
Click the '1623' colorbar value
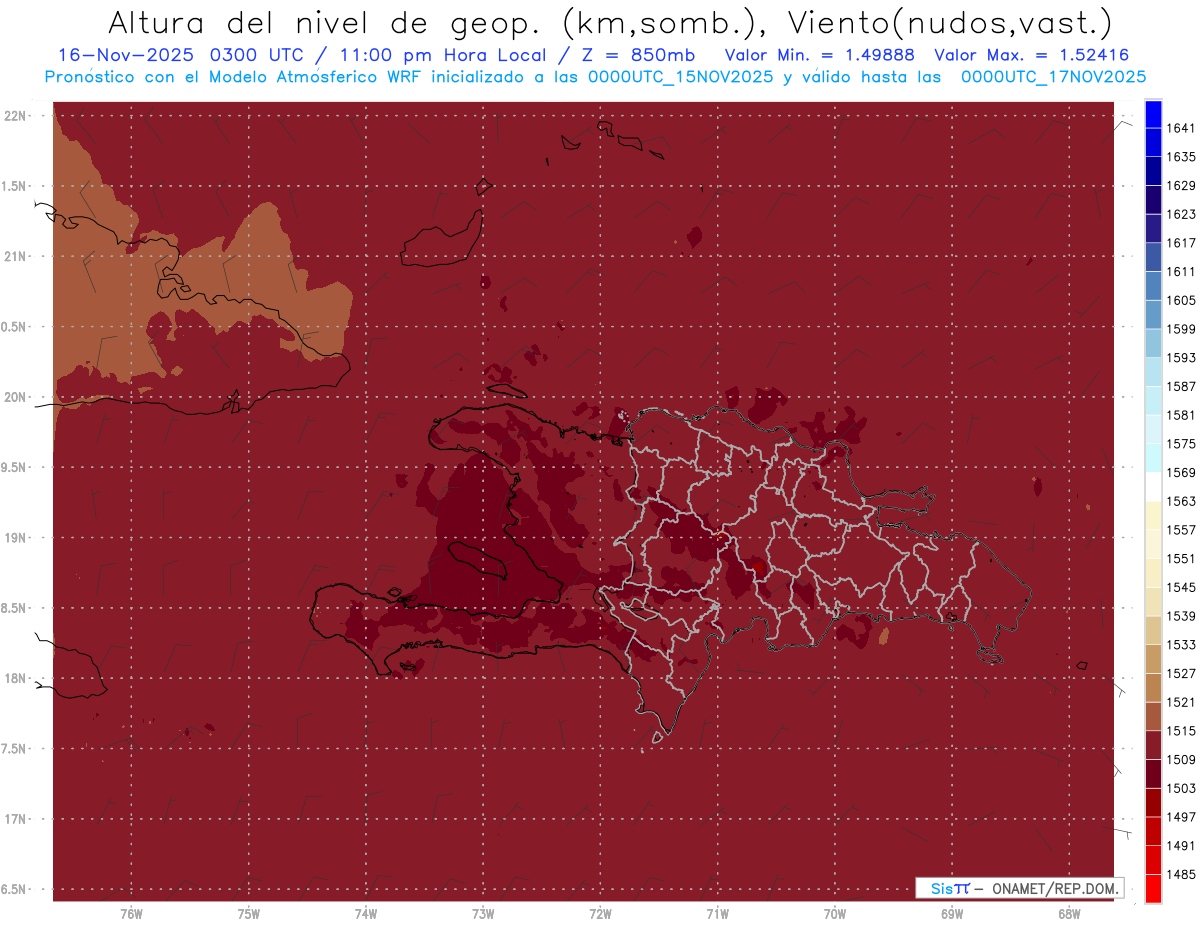pyautogui.click(x=1181, y=214)
